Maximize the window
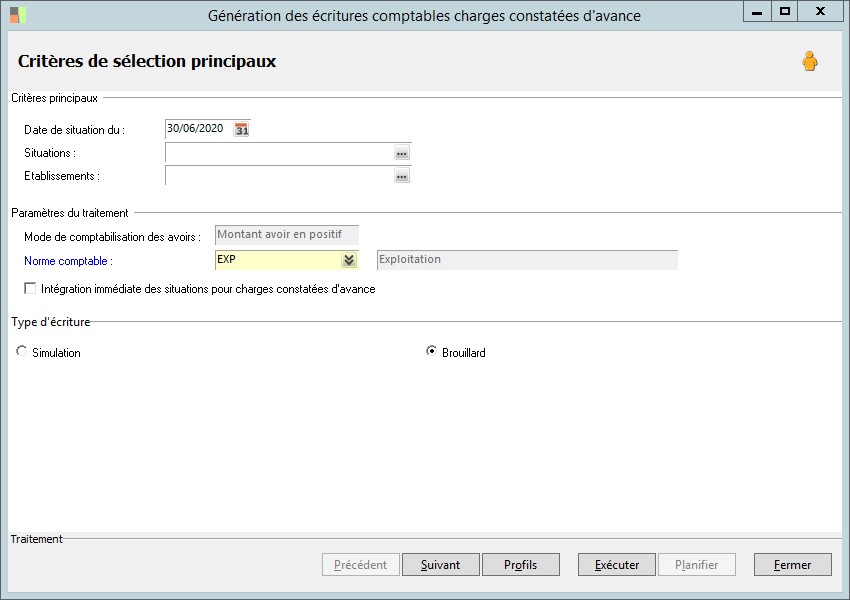The image size is (850, 600). 784,11
